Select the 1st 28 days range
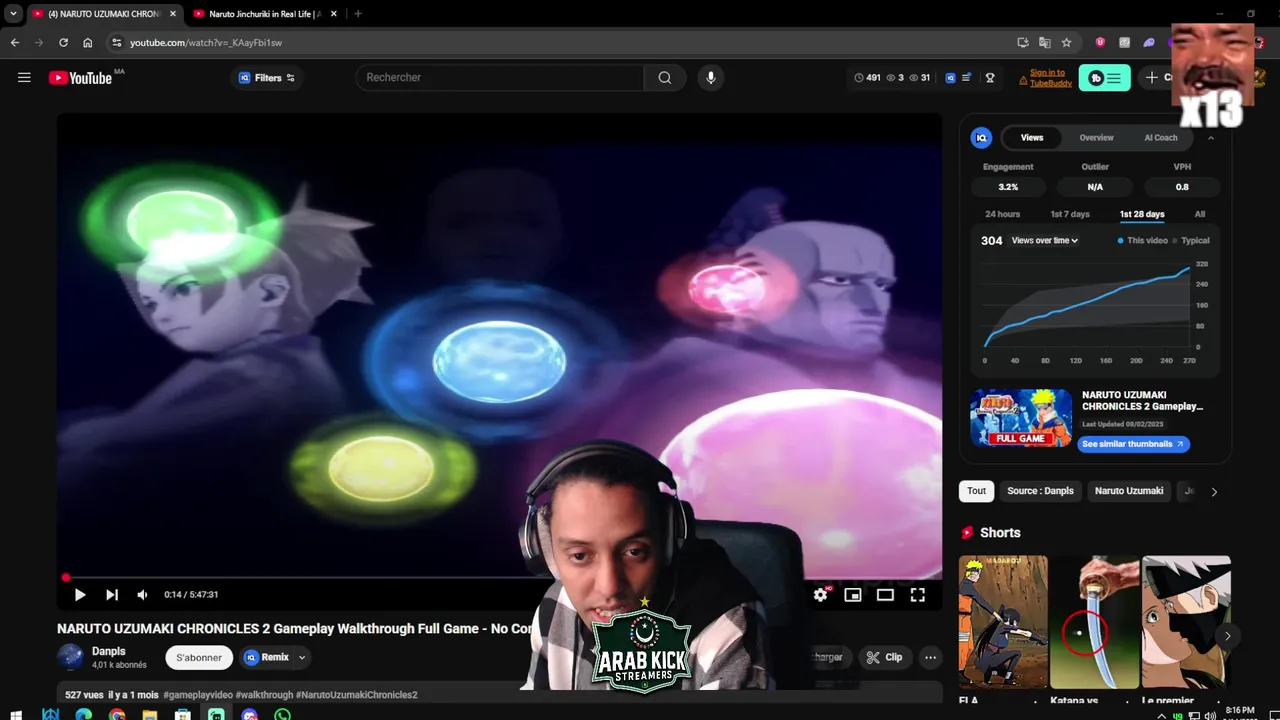 (x=1142, y=214)
